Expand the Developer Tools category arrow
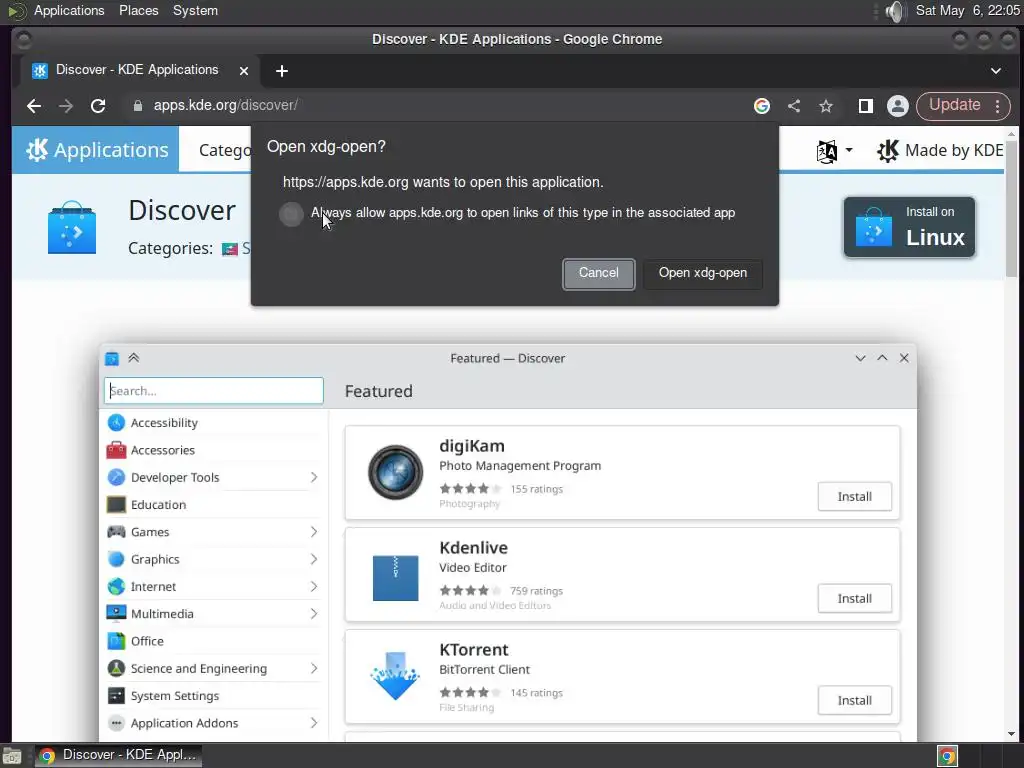 point(313,477)
